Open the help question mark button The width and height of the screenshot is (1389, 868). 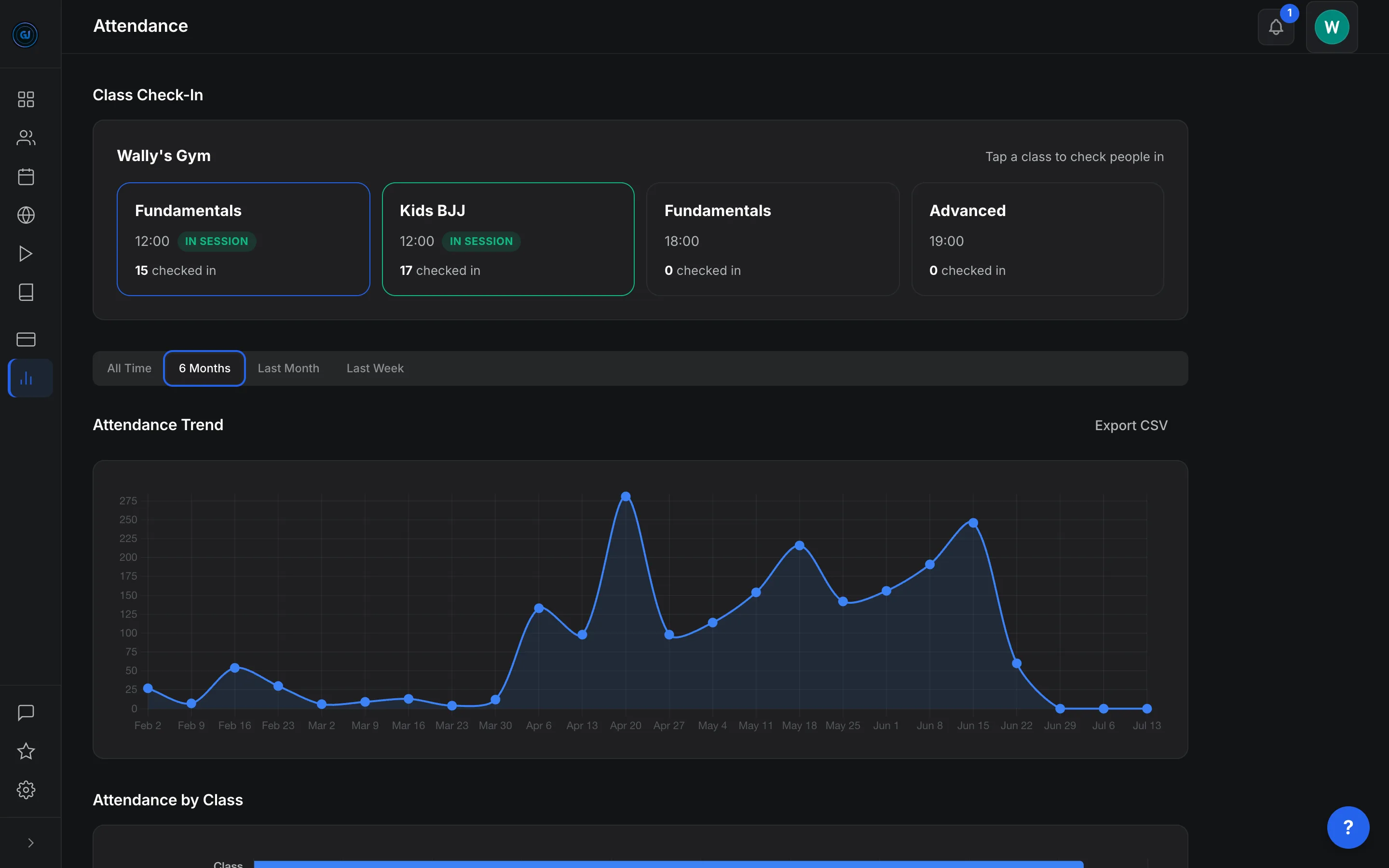click(1348, 827)
